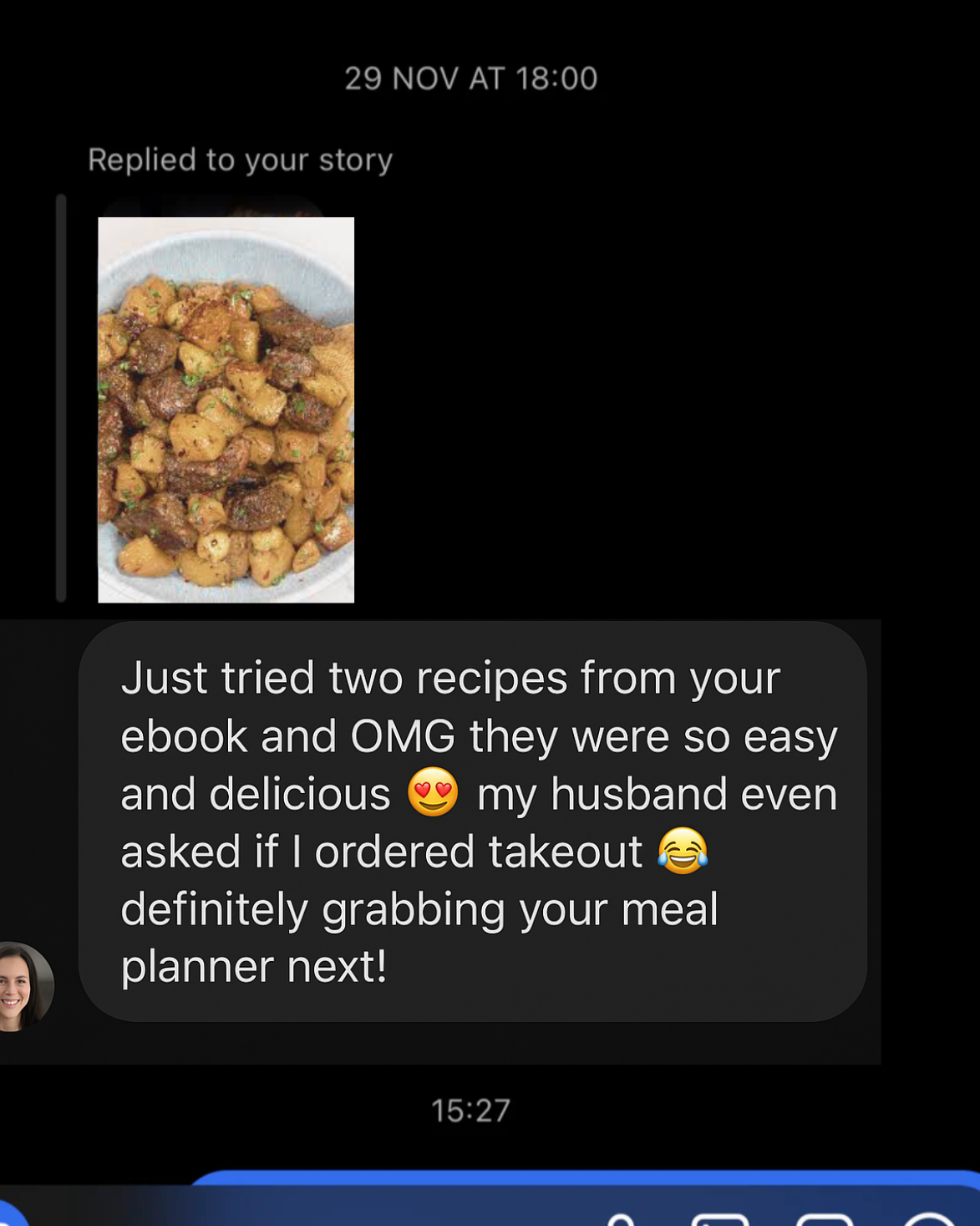Open the potato dish story thumbnail
This screenshot has width=980, height=1226.
[x=226, y=410]
